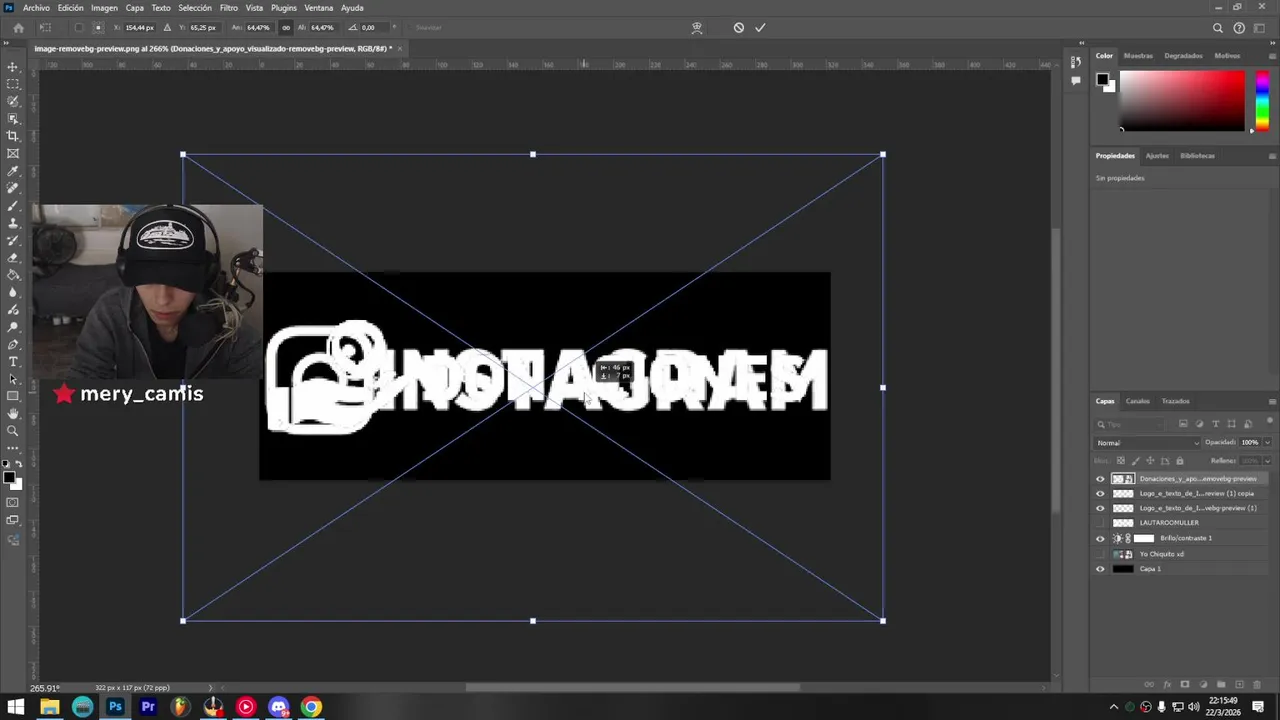The image size is (1280, 720).
Task: Open the Propiedades panel menu
Action: tap(1272, 156)
